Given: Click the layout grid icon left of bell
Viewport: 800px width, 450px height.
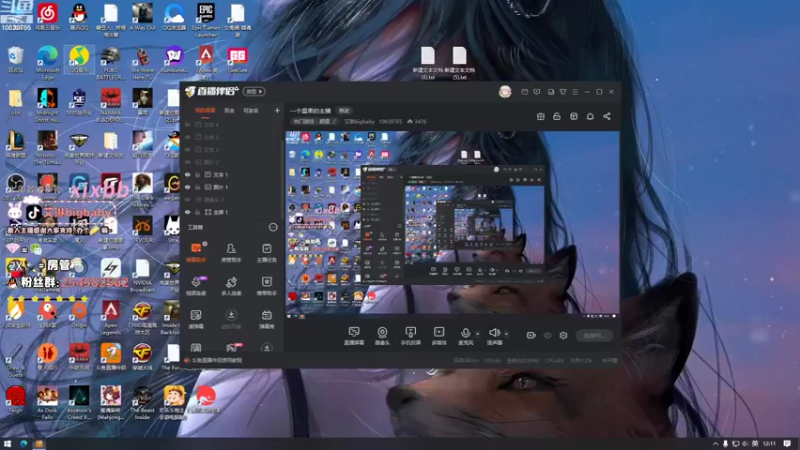Looking at the screenshot, I should point(574,116).
